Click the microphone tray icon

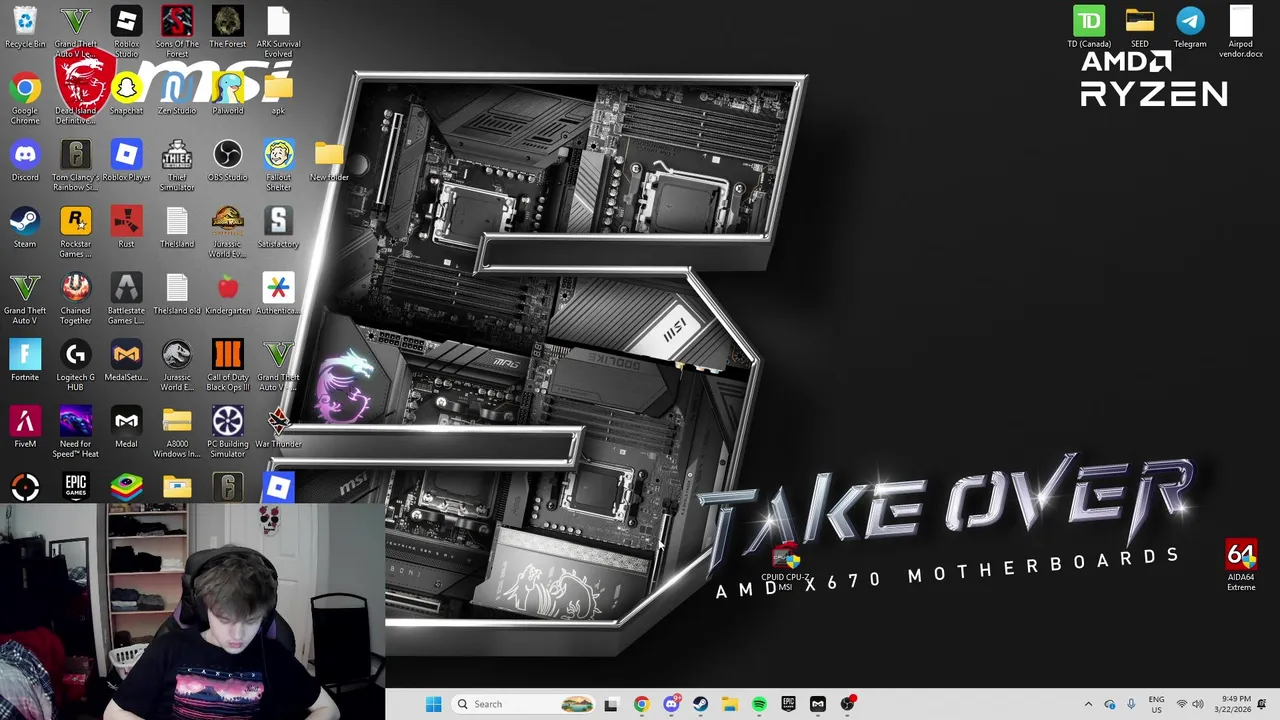(x=1131, y=704)
